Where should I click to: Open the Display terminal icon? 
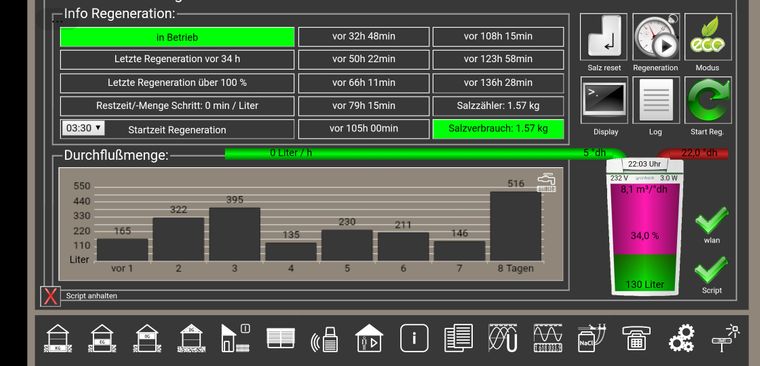click(x=603, y=100)
